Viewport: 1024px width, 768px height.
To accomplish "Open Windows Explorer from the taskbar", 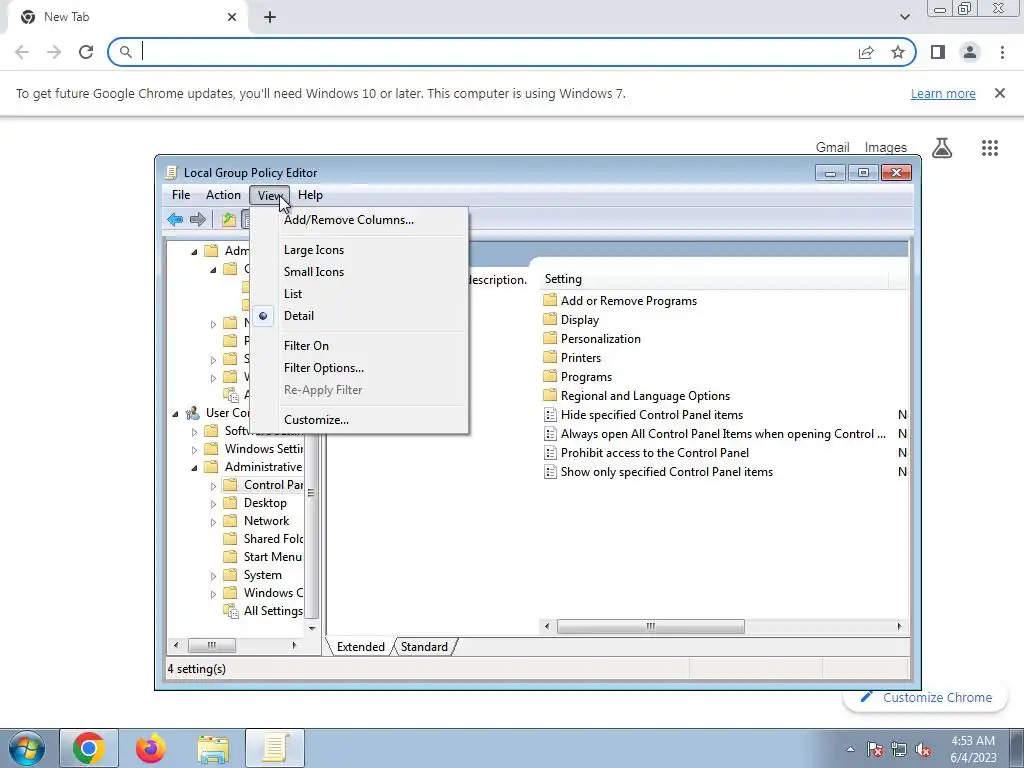I will coord(213,748).
